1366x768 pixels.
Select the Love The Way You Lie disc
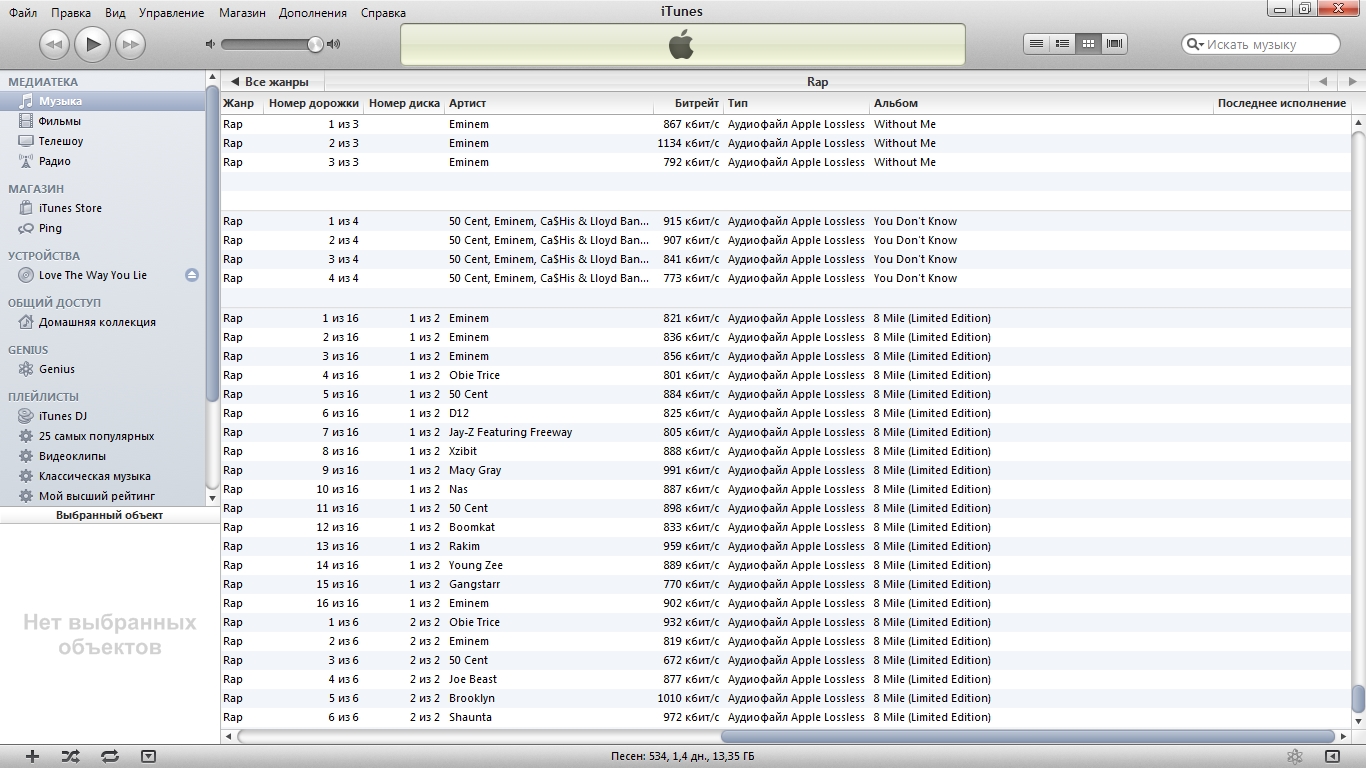pos(92,275)
